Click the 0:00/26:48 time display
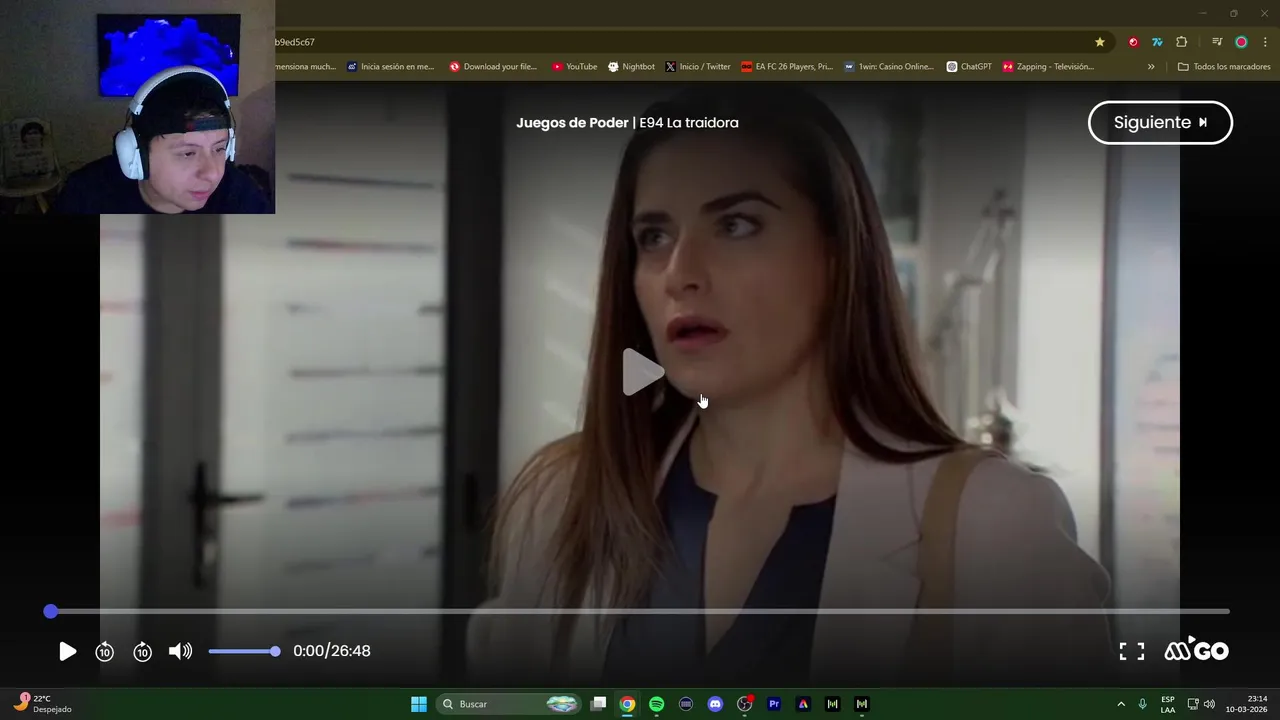This screenshot has width=1280, height=720. [x=332, y=651]
